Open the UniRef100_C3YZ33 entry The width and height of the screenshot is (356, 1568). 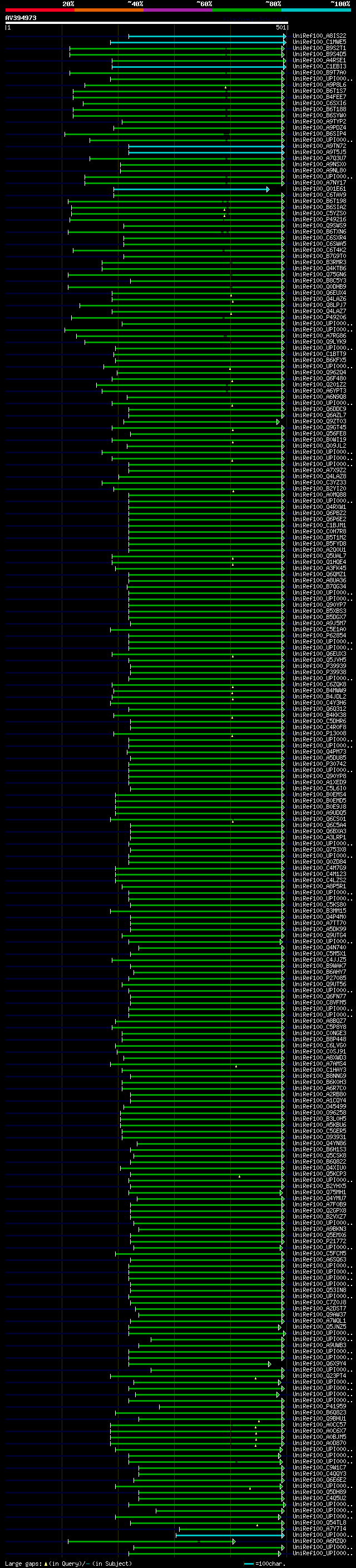pos(319,483)
